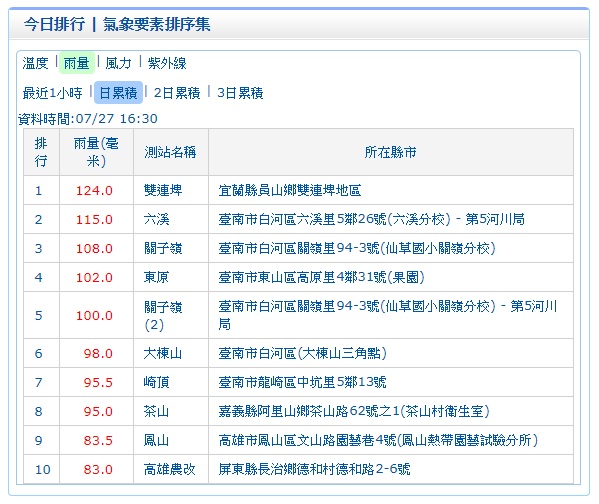This screenshot has width=599, height=504.
Task: Click the 茶山村衛生室 address
Action: coord(354,412)
